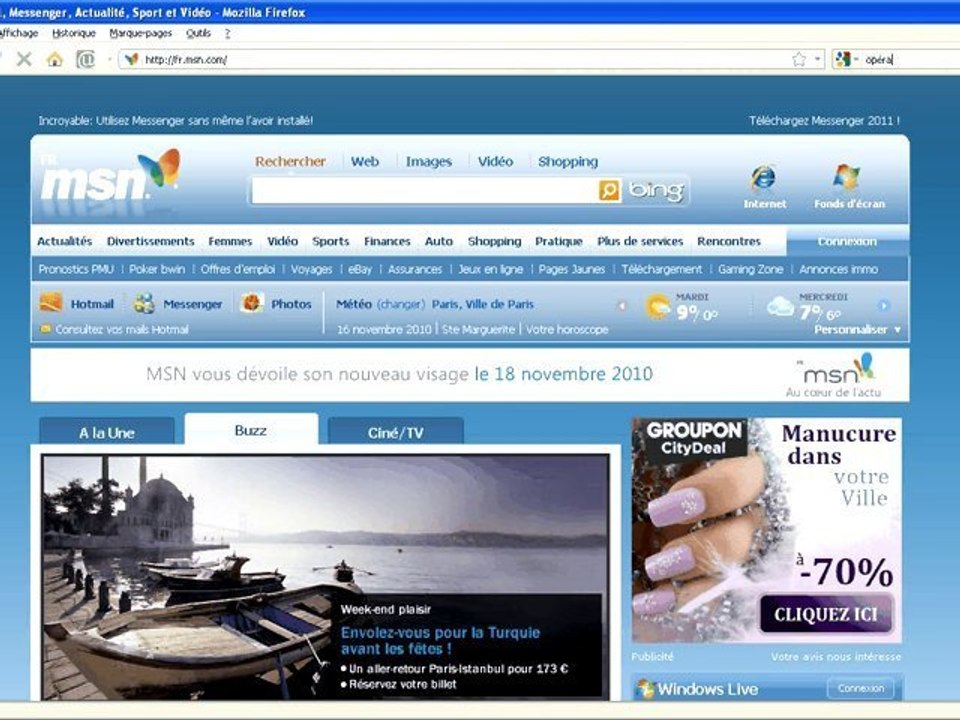
Task: Click the Bing search magnifier button
Action: tap(609, 190)
